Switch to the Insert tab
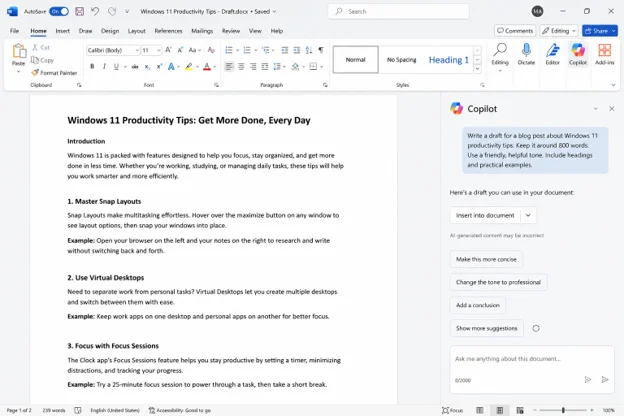The image size is (624, 416). 62,31
